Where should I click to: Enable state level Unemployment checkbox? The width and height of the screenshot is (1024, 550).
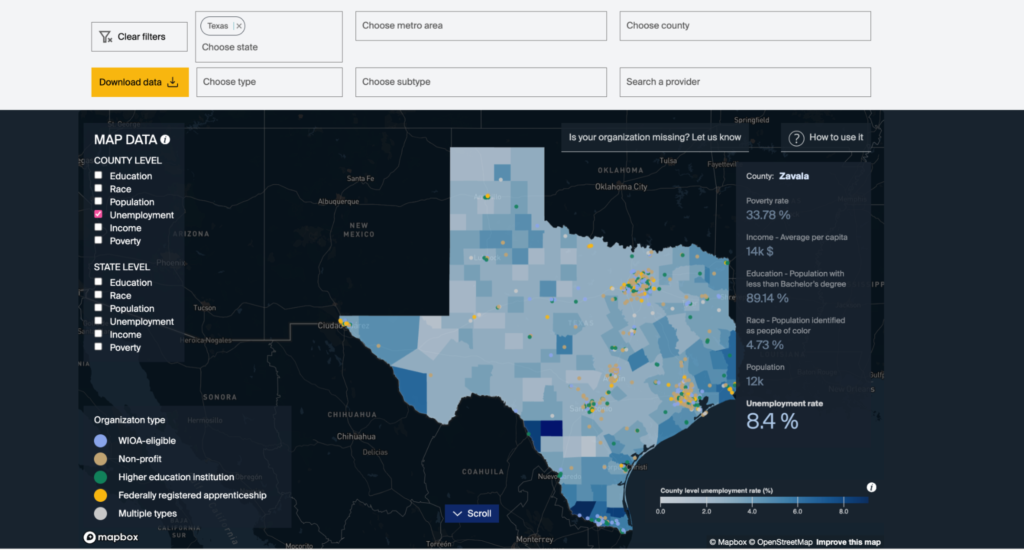click(98, 321)
